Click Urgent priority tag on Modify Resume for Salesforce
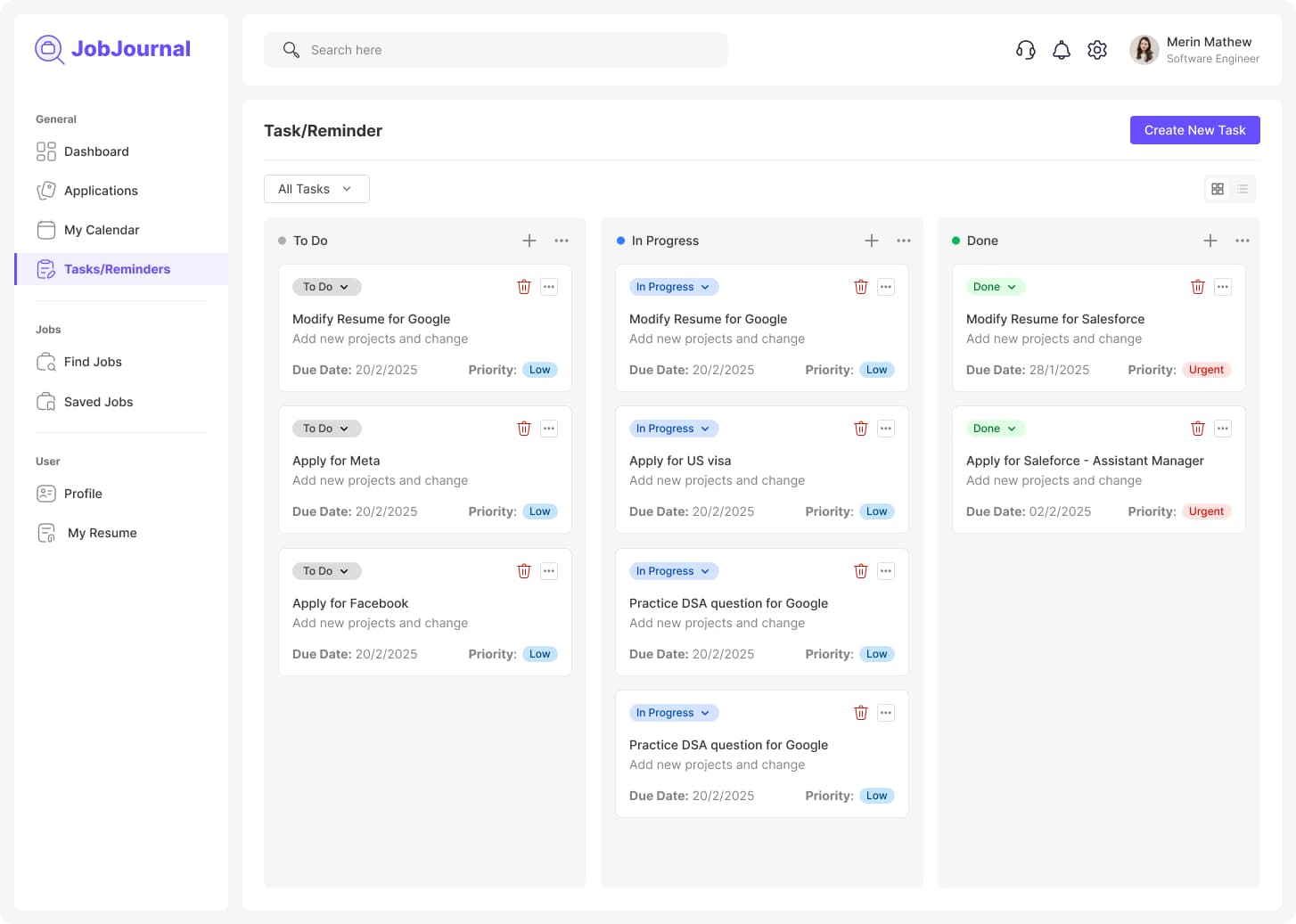 1206,370
